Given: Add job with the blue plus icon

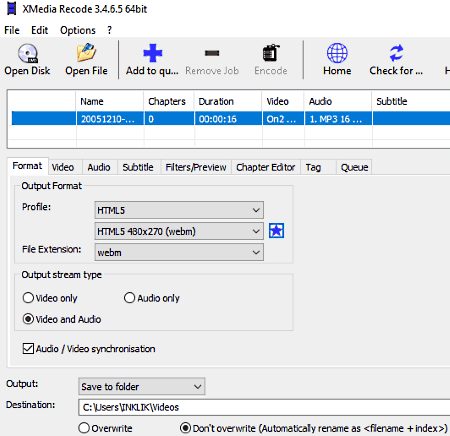Looking at the screenshot, I should (152, 53).
